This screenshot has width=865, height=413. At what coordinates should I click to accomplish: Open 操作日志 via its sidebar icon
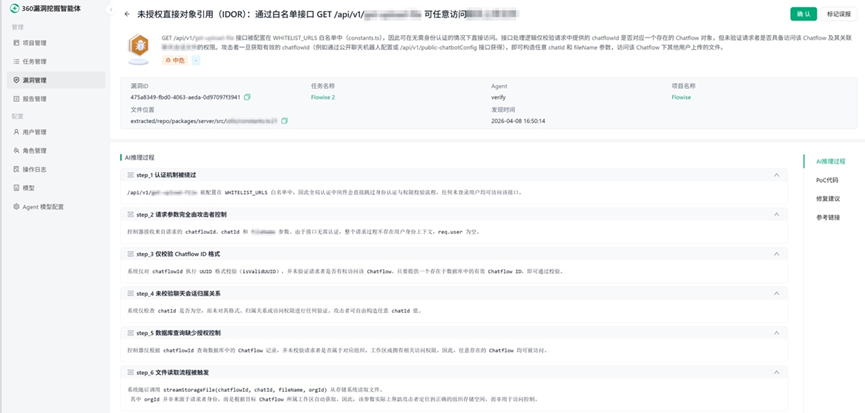tap(17, 169)
